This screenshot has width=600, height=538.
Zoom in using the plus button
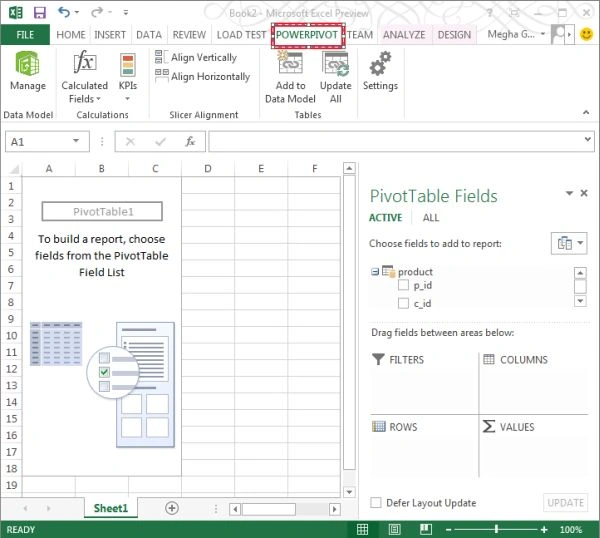(544, 530)
